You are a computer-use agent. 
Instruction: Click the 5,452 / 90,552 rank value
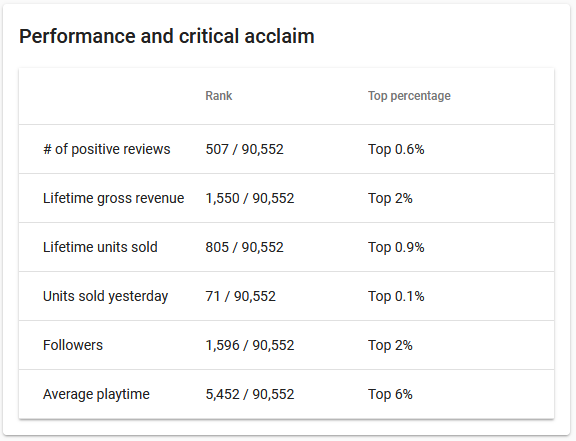click(250, 394)
